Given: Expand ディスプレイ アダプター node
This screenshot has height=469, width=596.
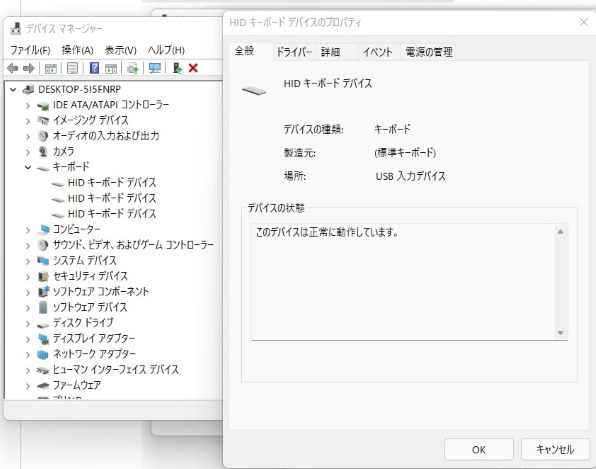Looking at the screenshot, I should tap(28, 339).
